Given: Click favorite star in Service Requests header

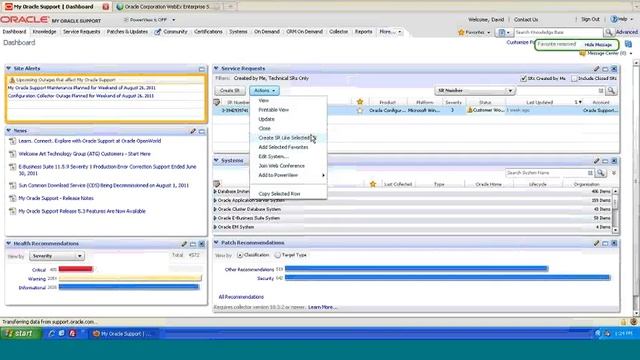Looking at the screenshot, I should (x=360, y=102).
